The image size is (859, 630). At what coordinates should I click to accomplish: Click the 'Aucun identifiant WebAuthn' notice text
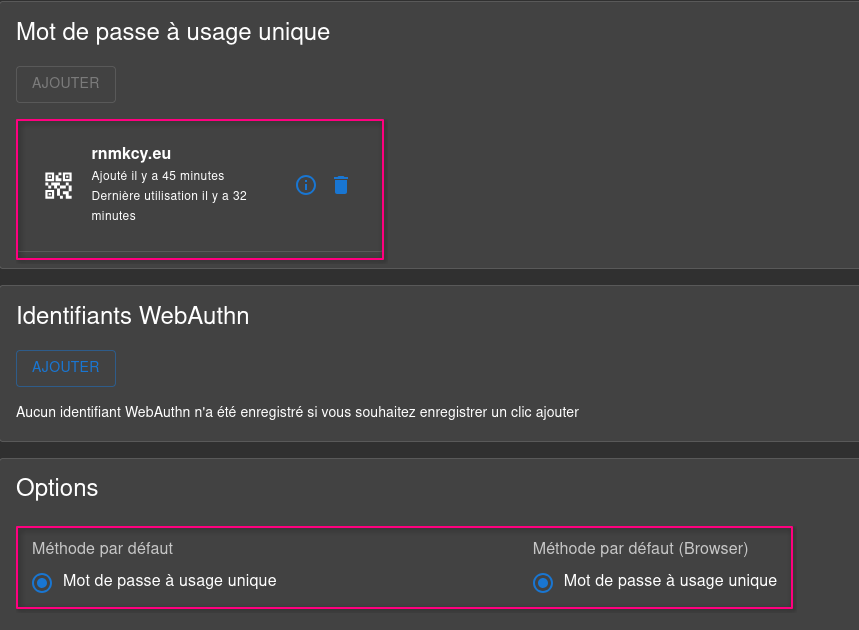pyautogui.click(x=297, y=412)
